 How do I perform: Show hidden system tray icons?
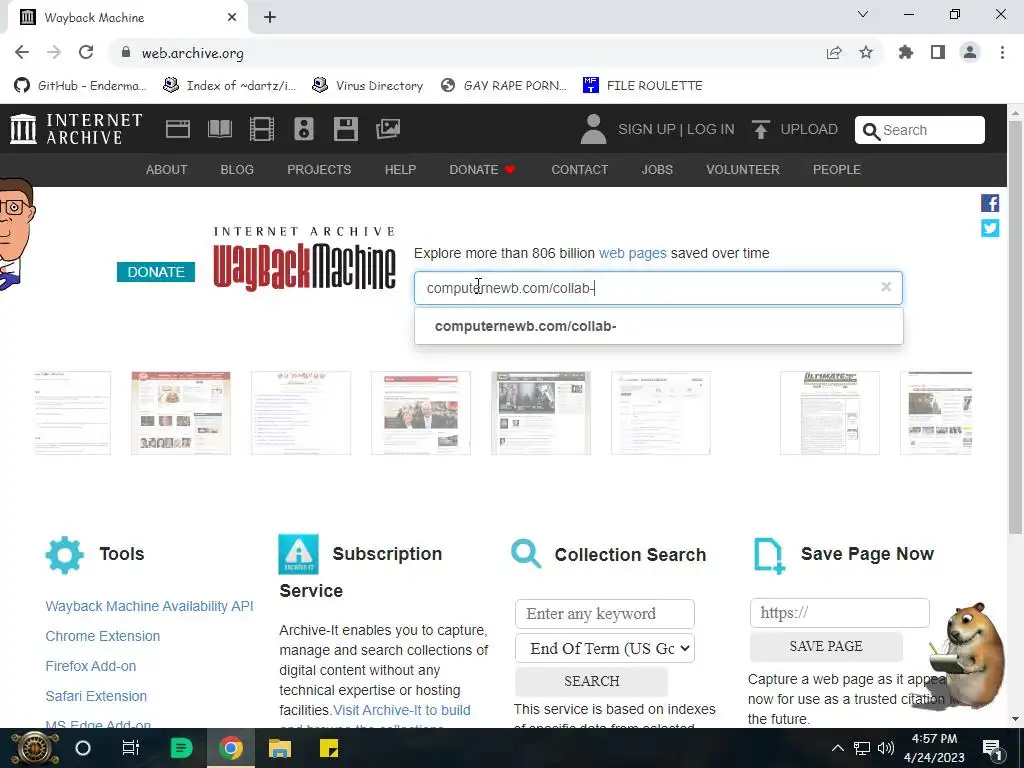(837, 748)
